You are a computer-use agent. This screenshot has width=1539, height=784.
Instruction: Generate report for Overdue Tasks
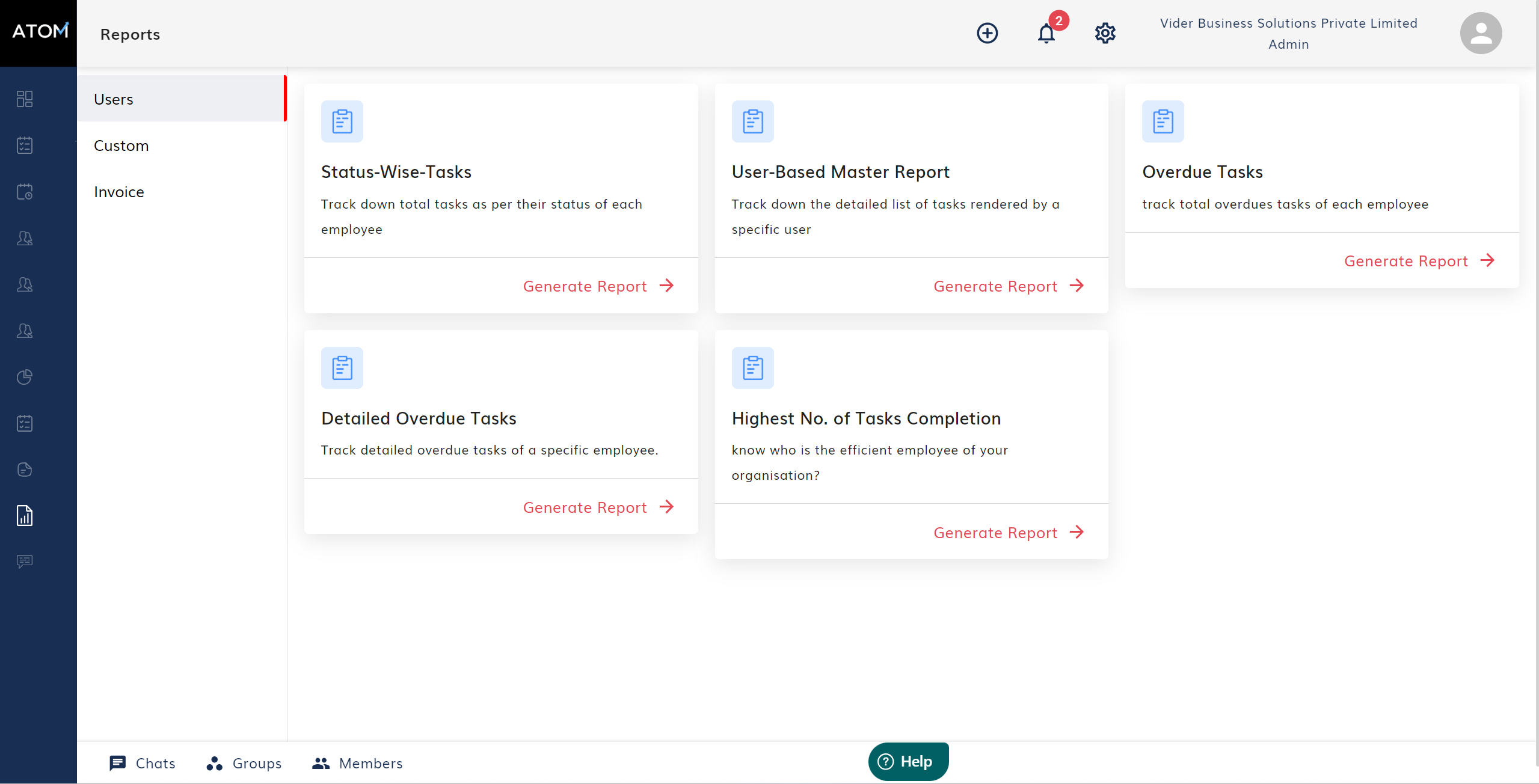click(1419, 261)
